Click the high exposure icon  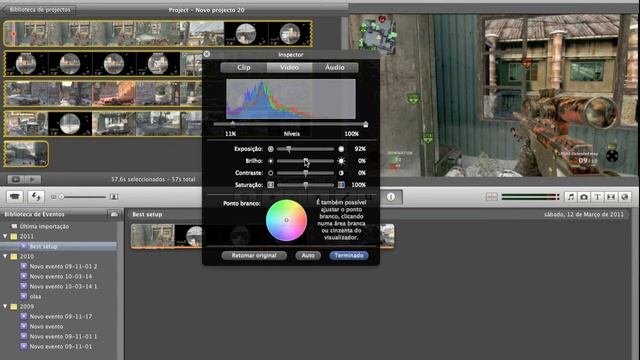click(x=341, y=149)
